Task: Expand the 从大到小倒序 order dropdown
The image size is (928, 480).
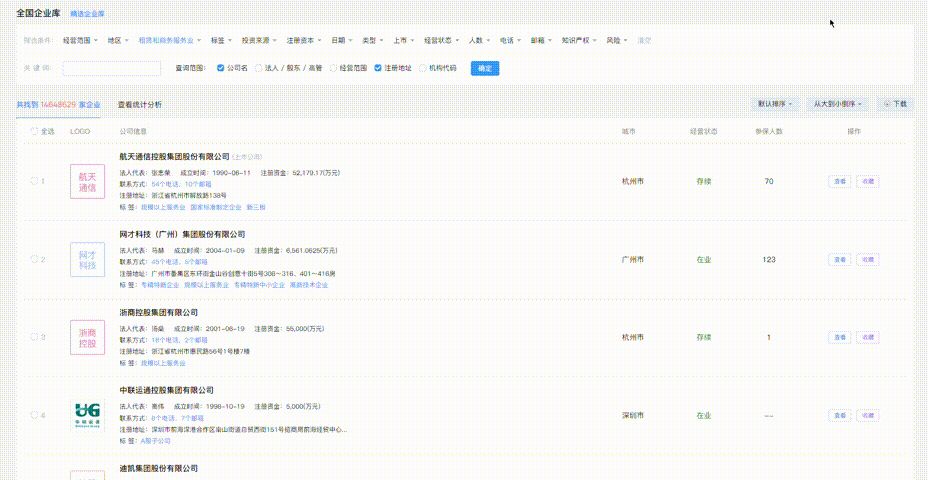Action: tap(836, 104)
